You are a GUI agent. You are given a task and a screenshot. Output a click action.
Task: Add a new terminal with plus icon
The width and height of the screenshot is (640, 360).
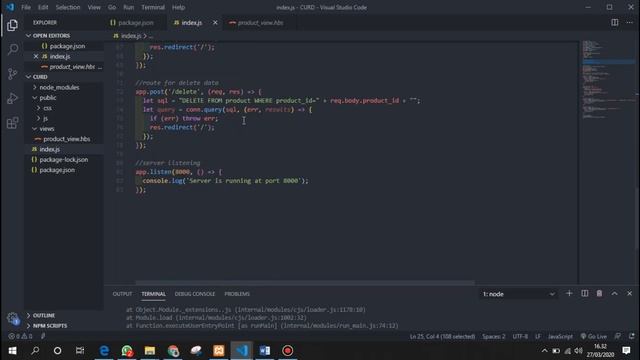coord(569,293)
